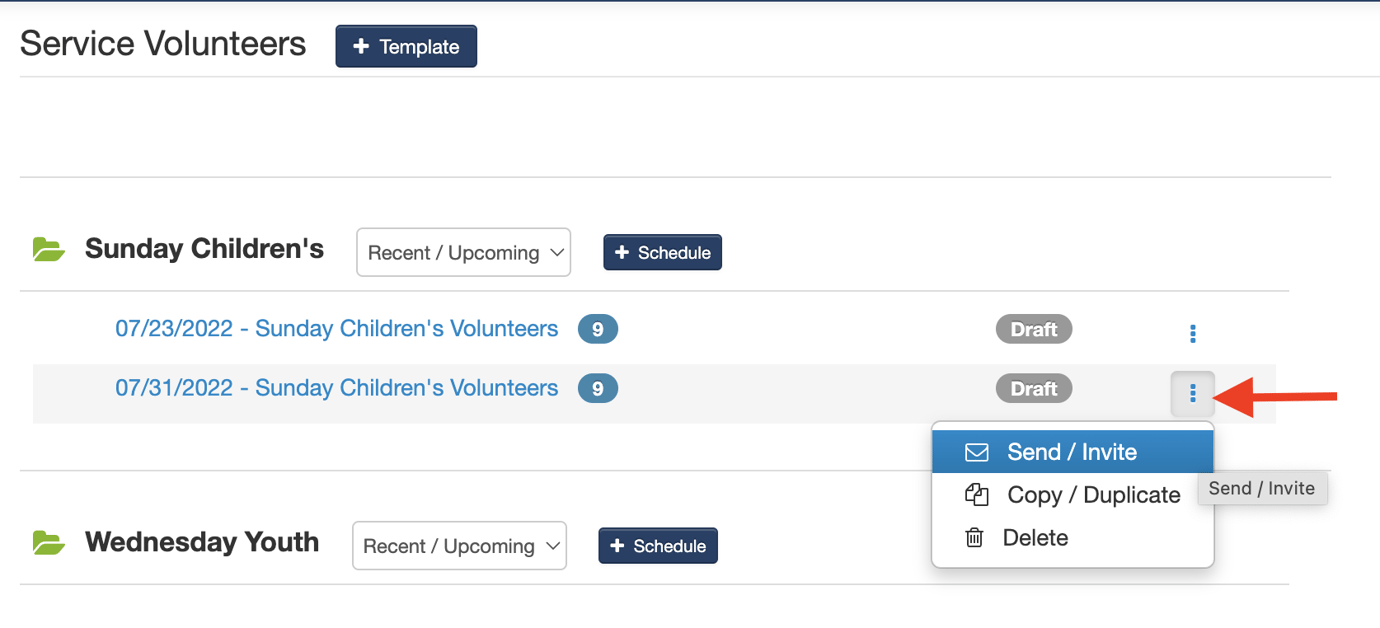Click the Template button
1380x628 pixels.
[406, 46]
